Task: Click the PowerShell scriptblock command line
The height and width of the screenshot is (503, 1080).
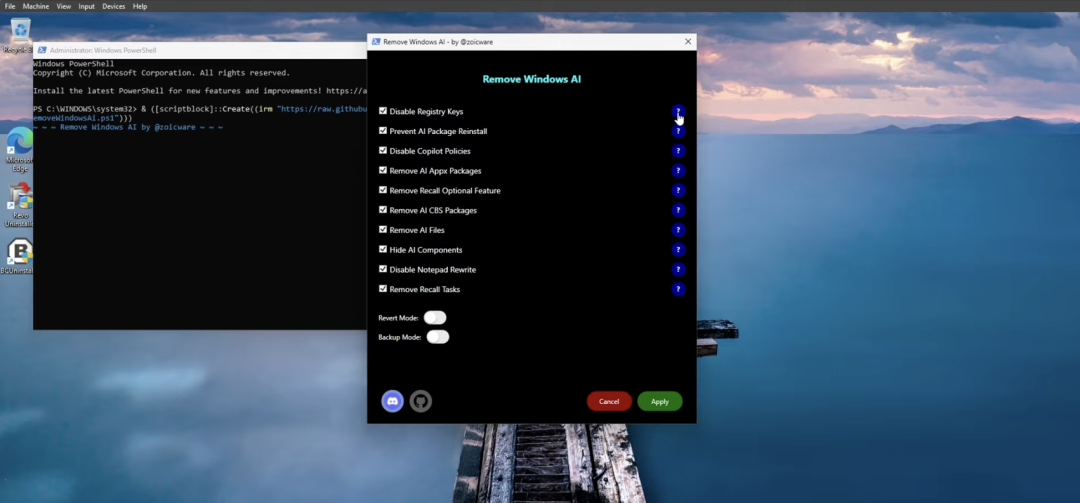Action: 200,114
